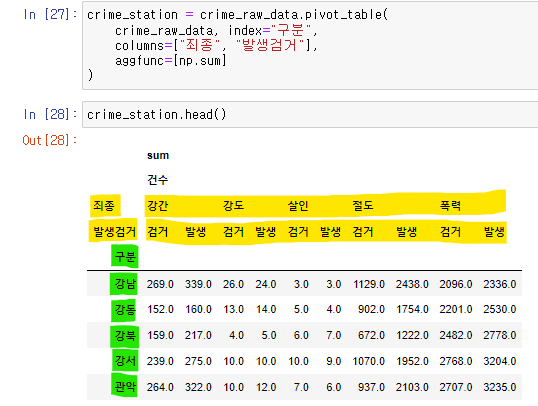Click the In [27] prompt label
This screenshot has width=538, height=406.
(x=50, y=14)
